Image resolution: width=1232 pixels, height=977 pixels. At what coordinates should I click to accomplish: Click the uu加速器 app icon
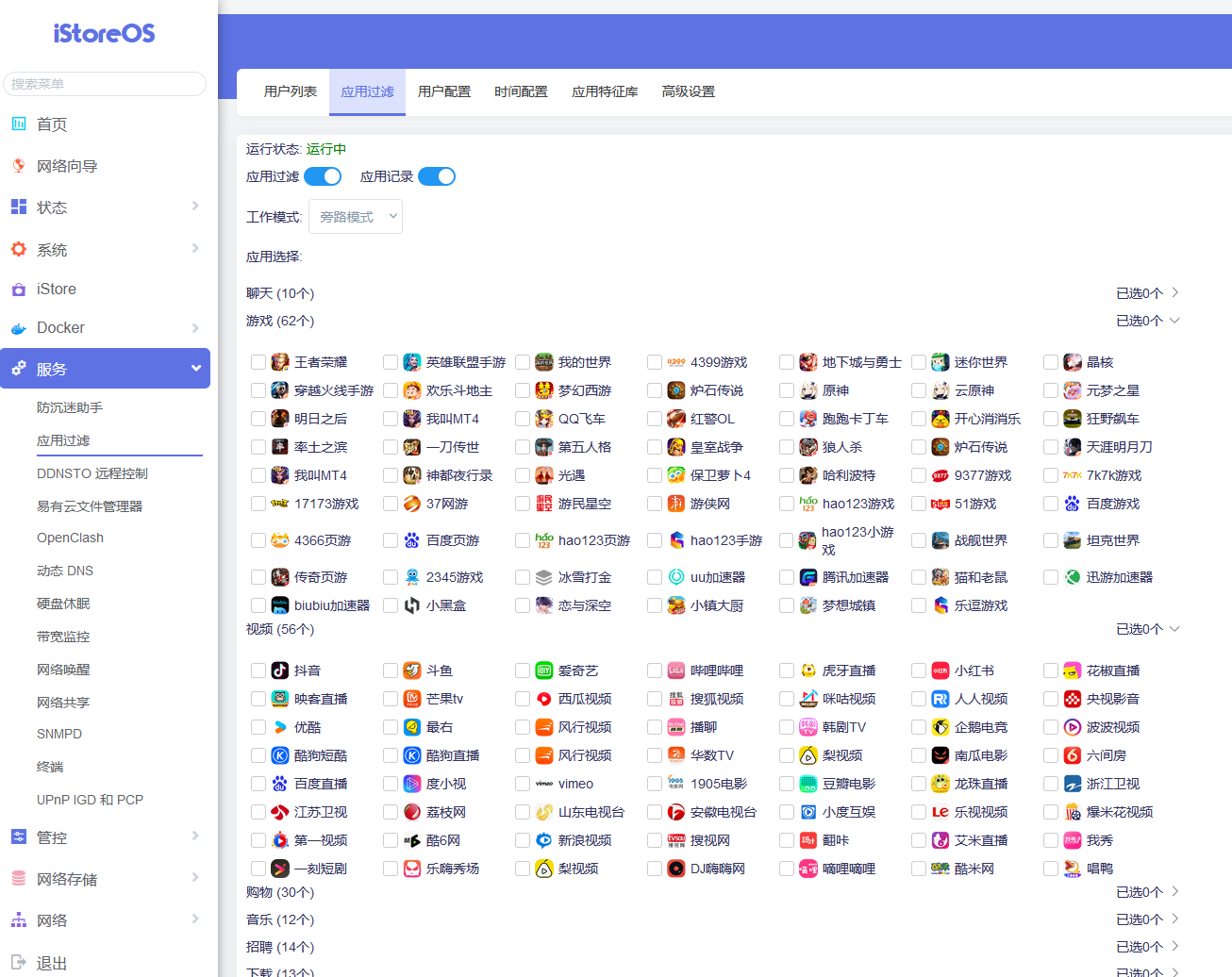click(676, 577)
